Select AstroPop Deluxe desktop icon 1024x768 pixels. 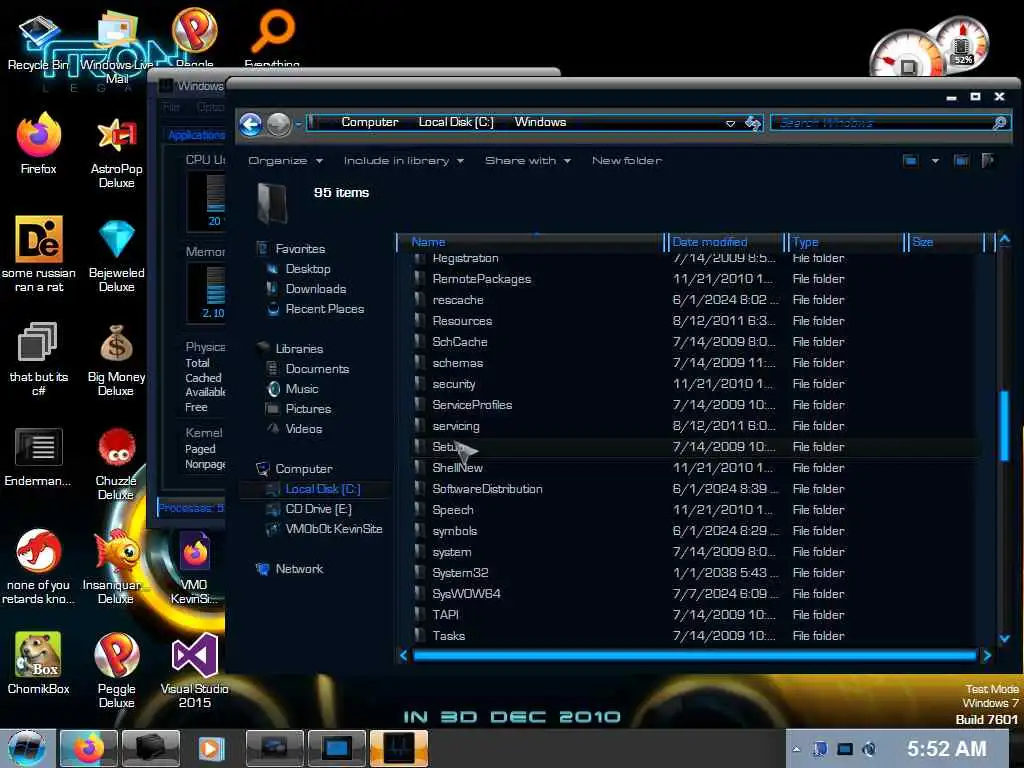(116, 152)
